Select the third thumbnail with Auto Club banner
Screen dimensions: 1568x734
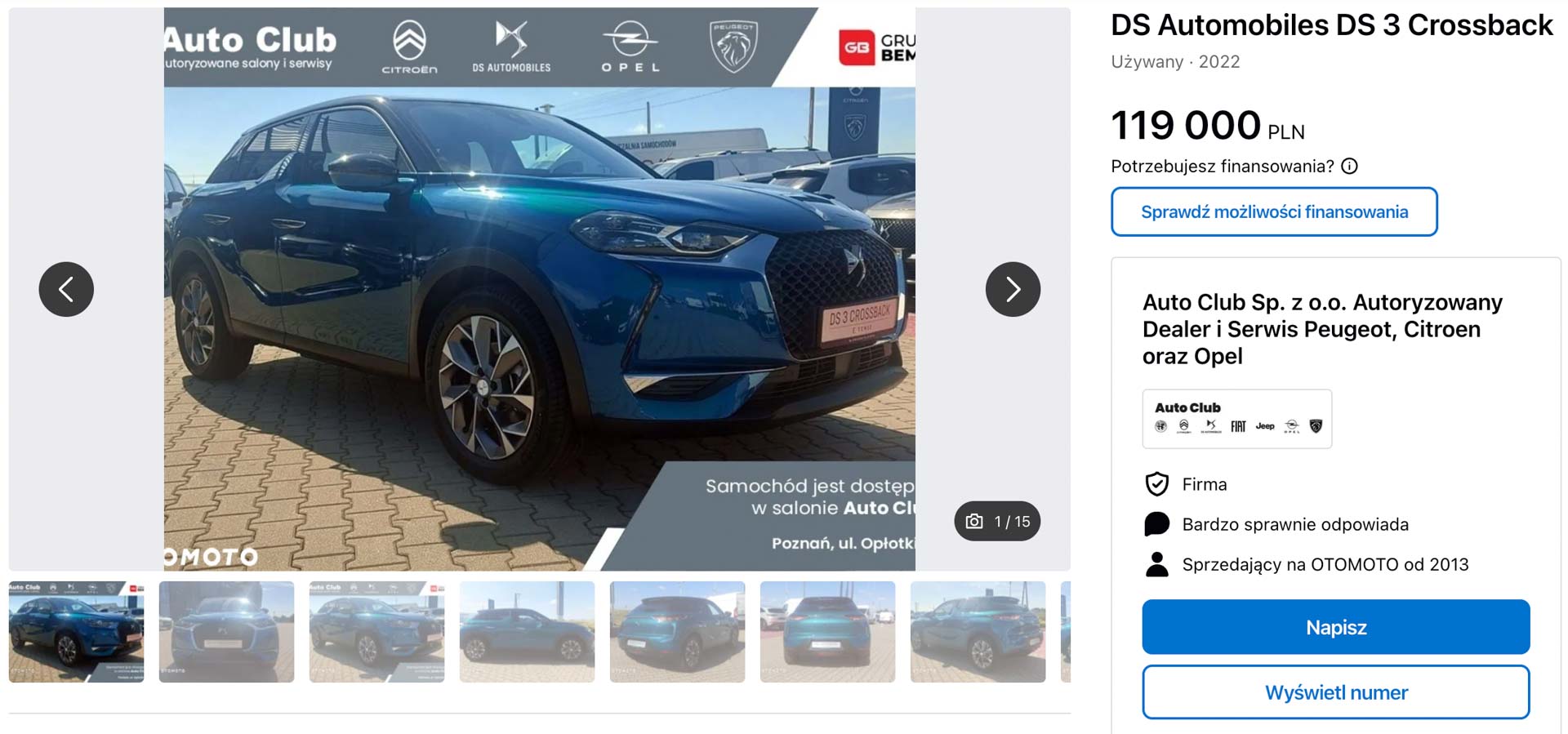376,632
